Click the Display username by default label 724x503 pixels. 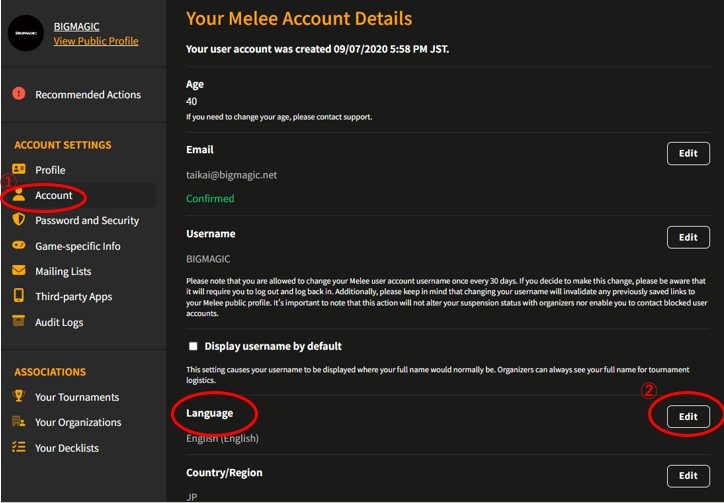point(273,346)
